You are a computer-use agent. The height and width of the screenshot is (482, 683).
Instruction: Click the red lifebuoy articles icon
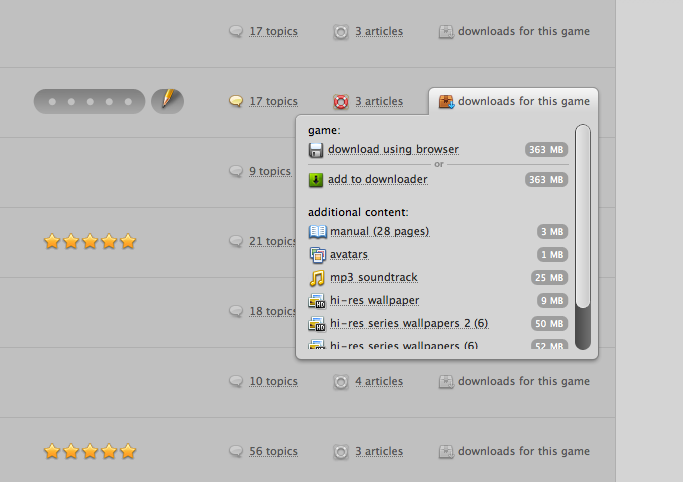coord(341,101)
